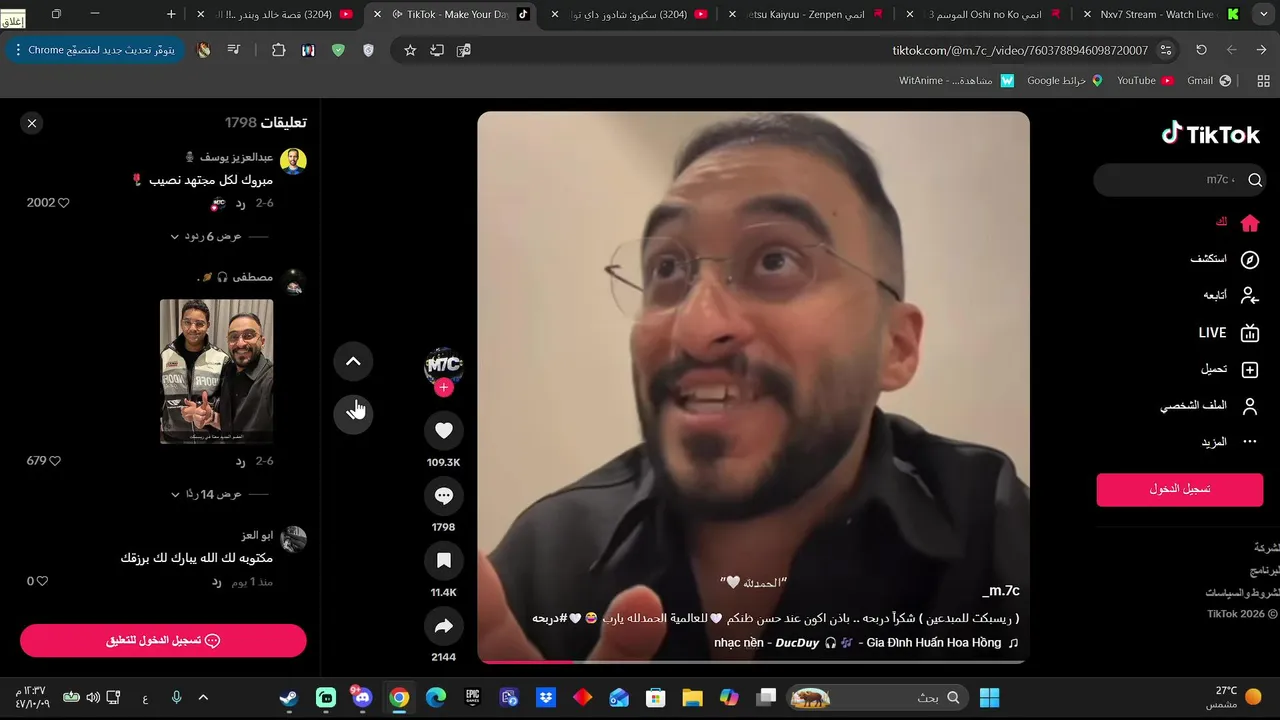Open Chrome extensions puzzle icon

pyautogui.click(x=278, y=50)
